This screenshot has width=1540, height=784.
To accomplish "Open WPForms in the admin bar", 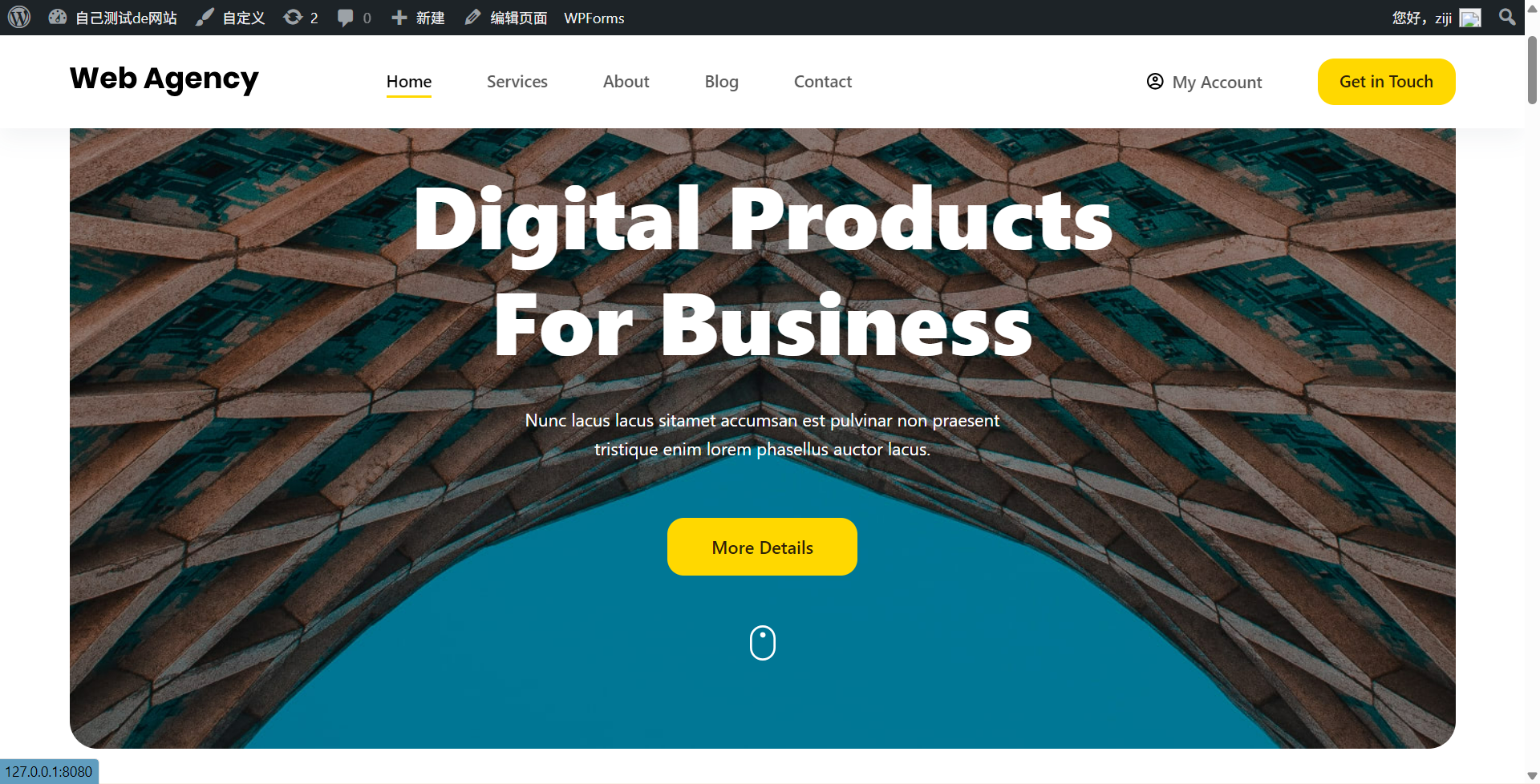I will coord(594,18).
